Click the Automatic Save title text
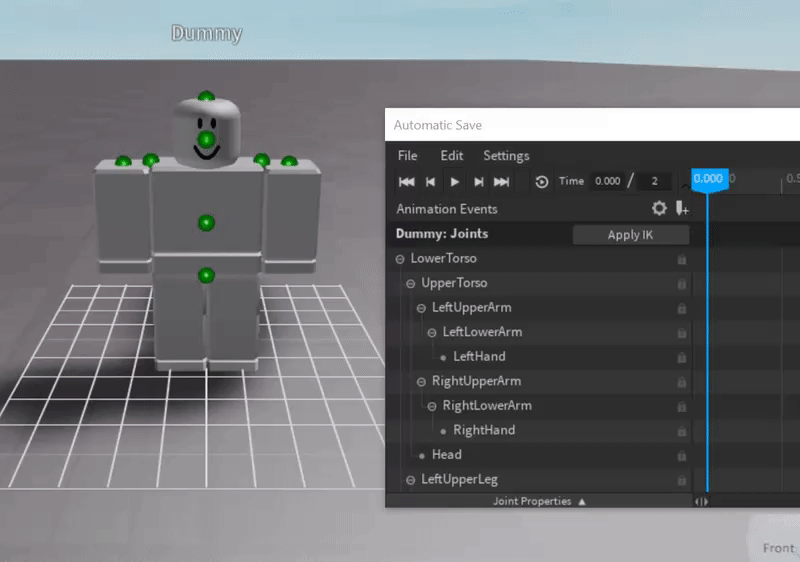800x562 pixels. point(437,125)
